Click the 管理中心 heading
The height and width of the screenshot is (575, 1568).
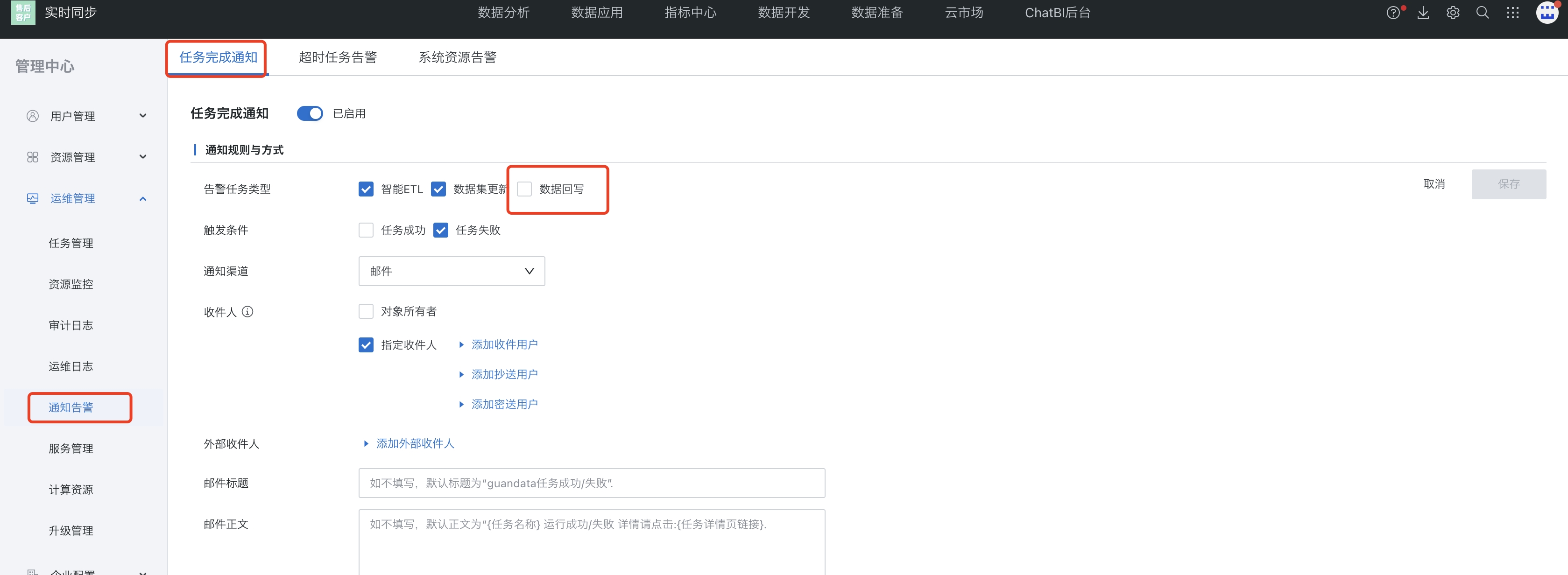pos(44,66)
